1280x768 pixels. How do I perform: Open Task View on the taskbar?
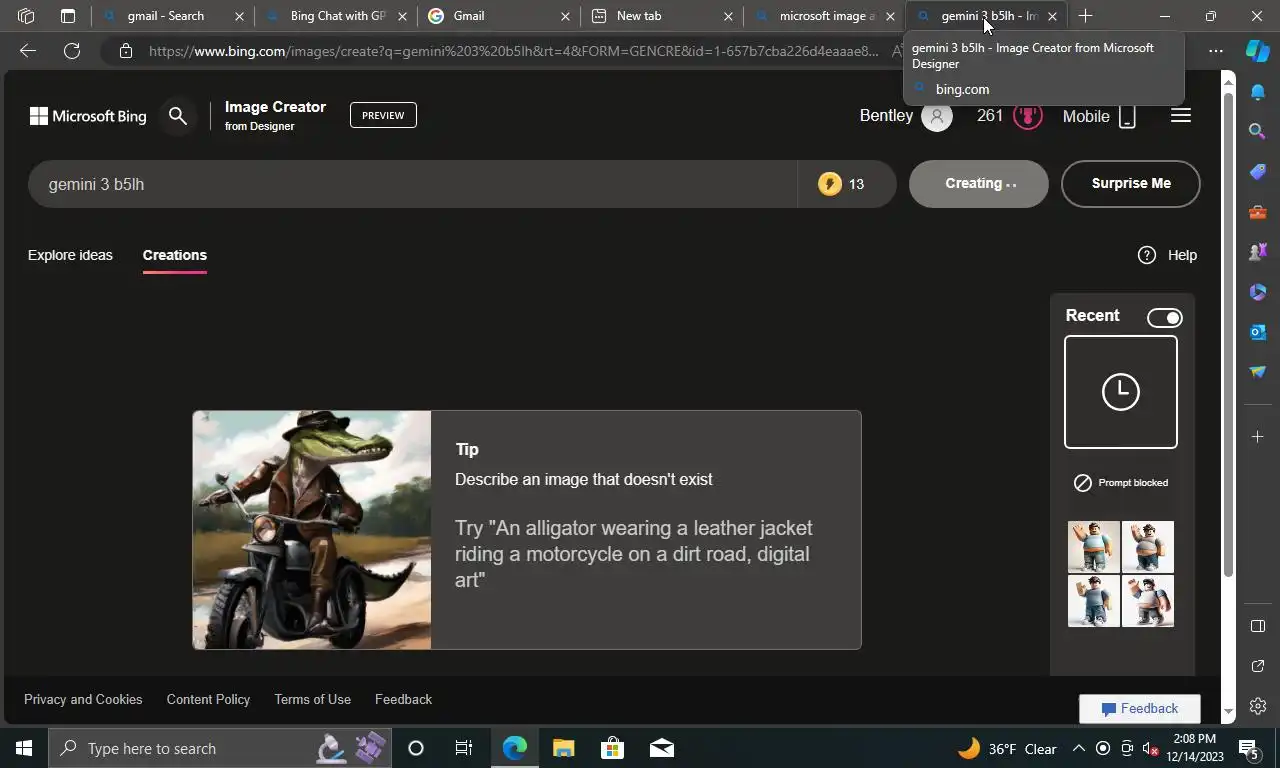coord(464,748)
